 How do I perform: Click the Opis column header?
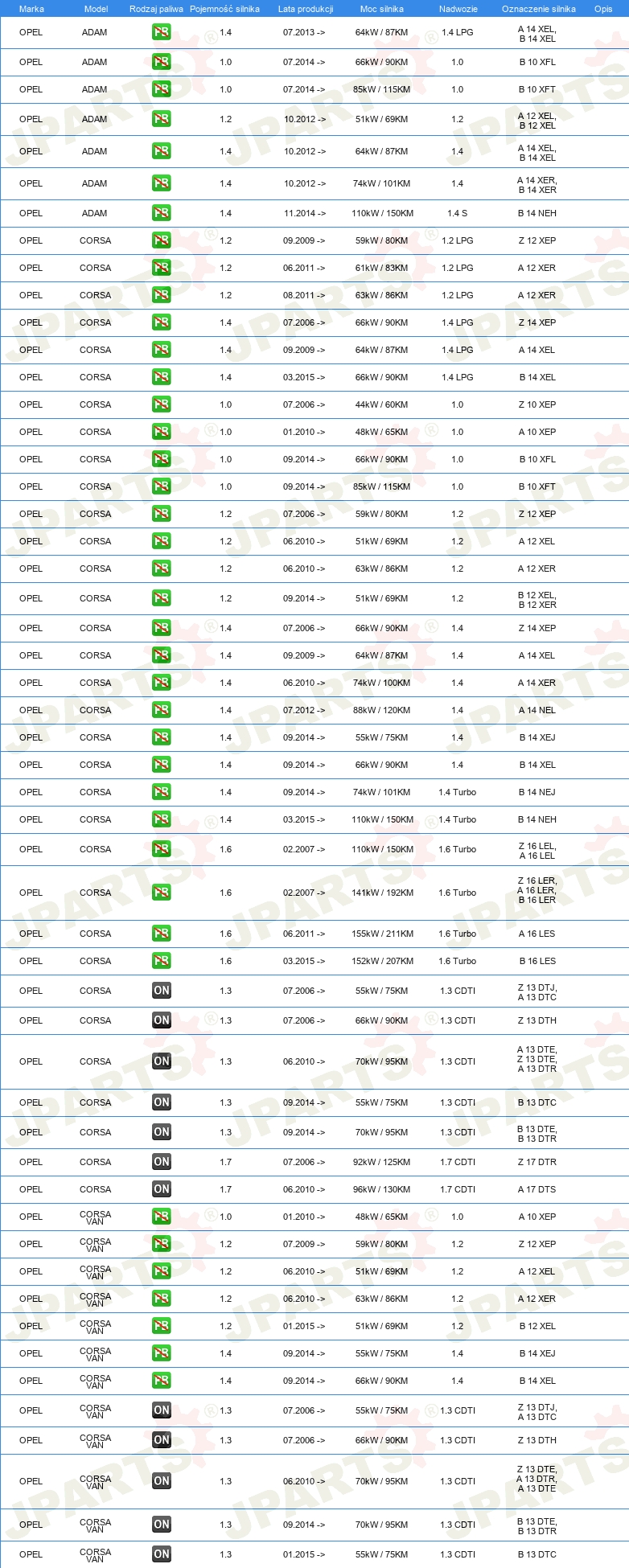pos(603,9)
